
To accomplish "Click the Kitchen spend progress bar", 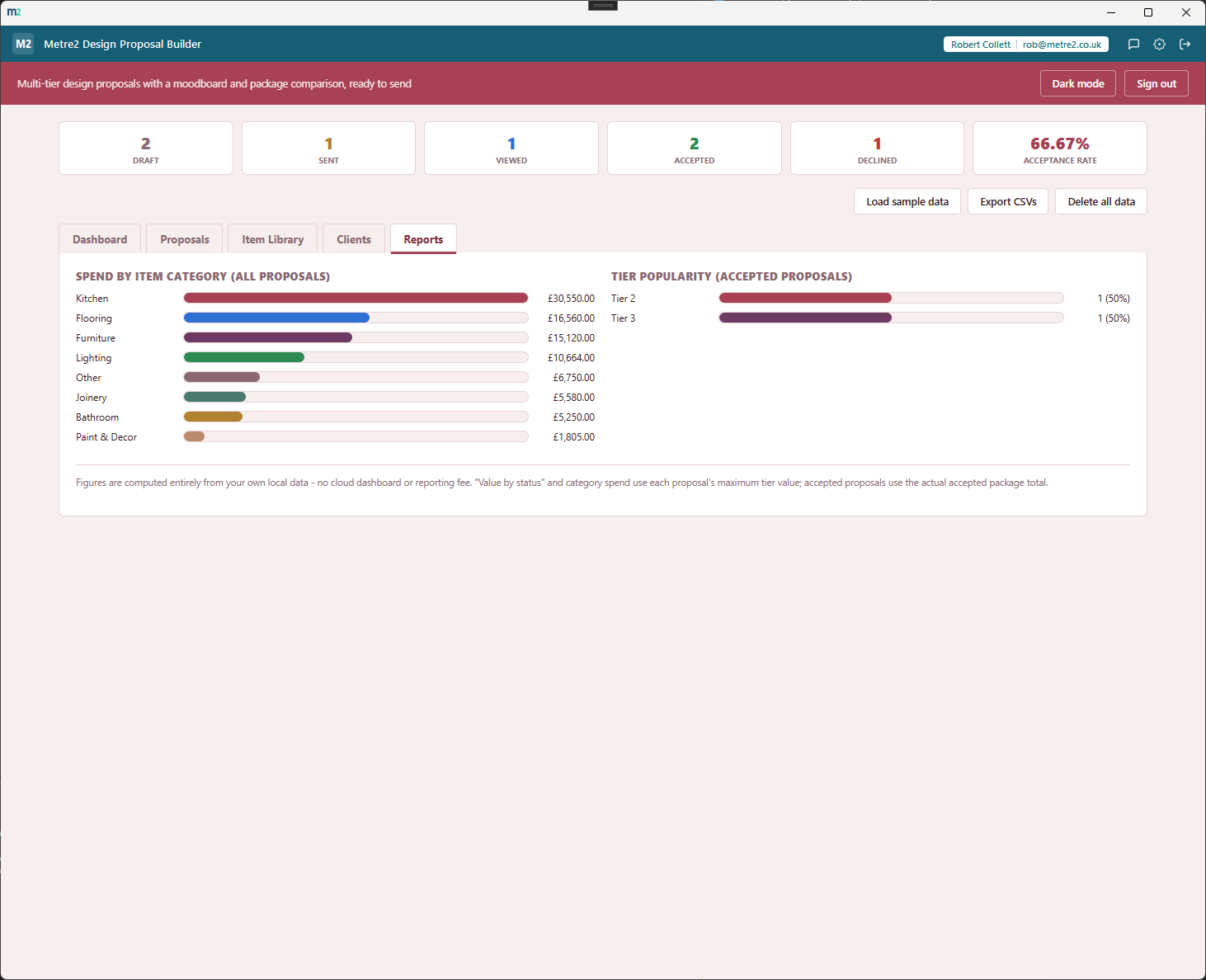I will tap(356, 298).
